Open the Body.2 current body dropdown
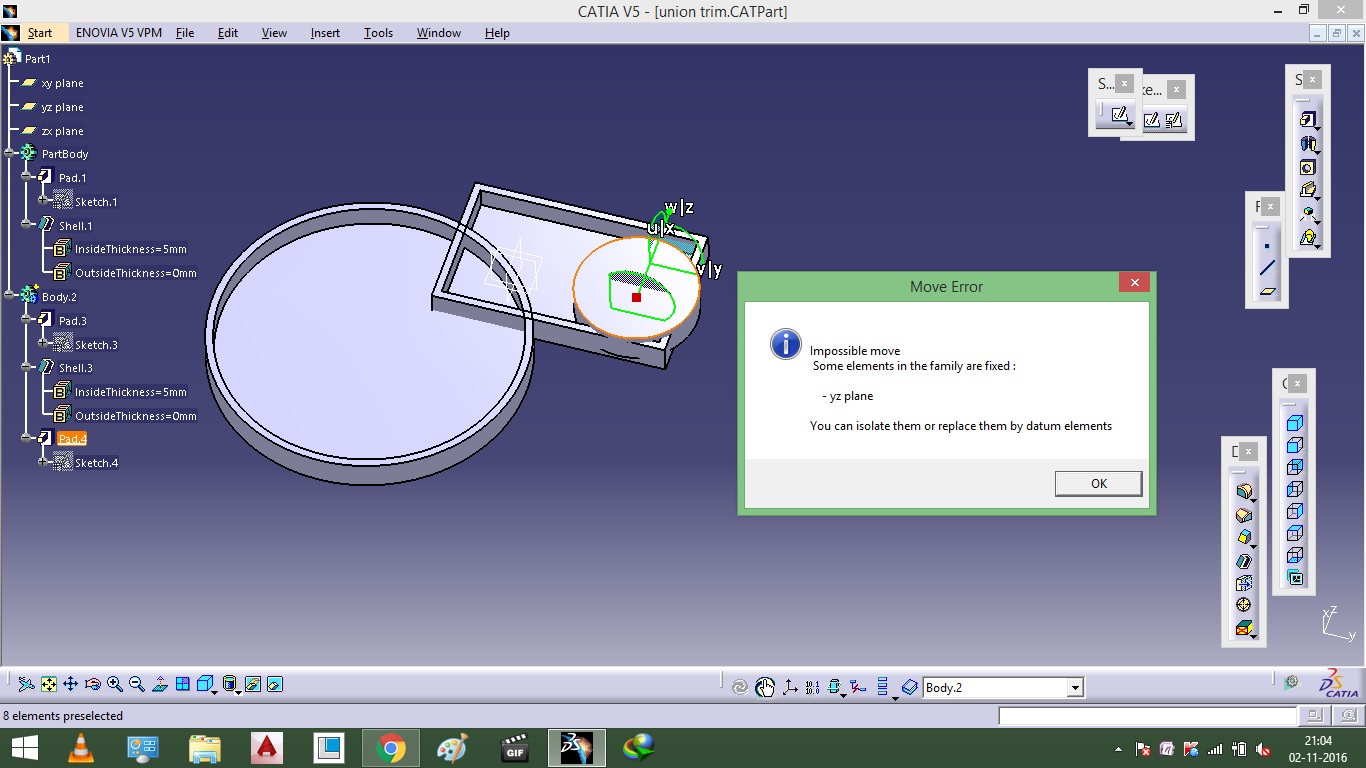 pos(1075,688)
